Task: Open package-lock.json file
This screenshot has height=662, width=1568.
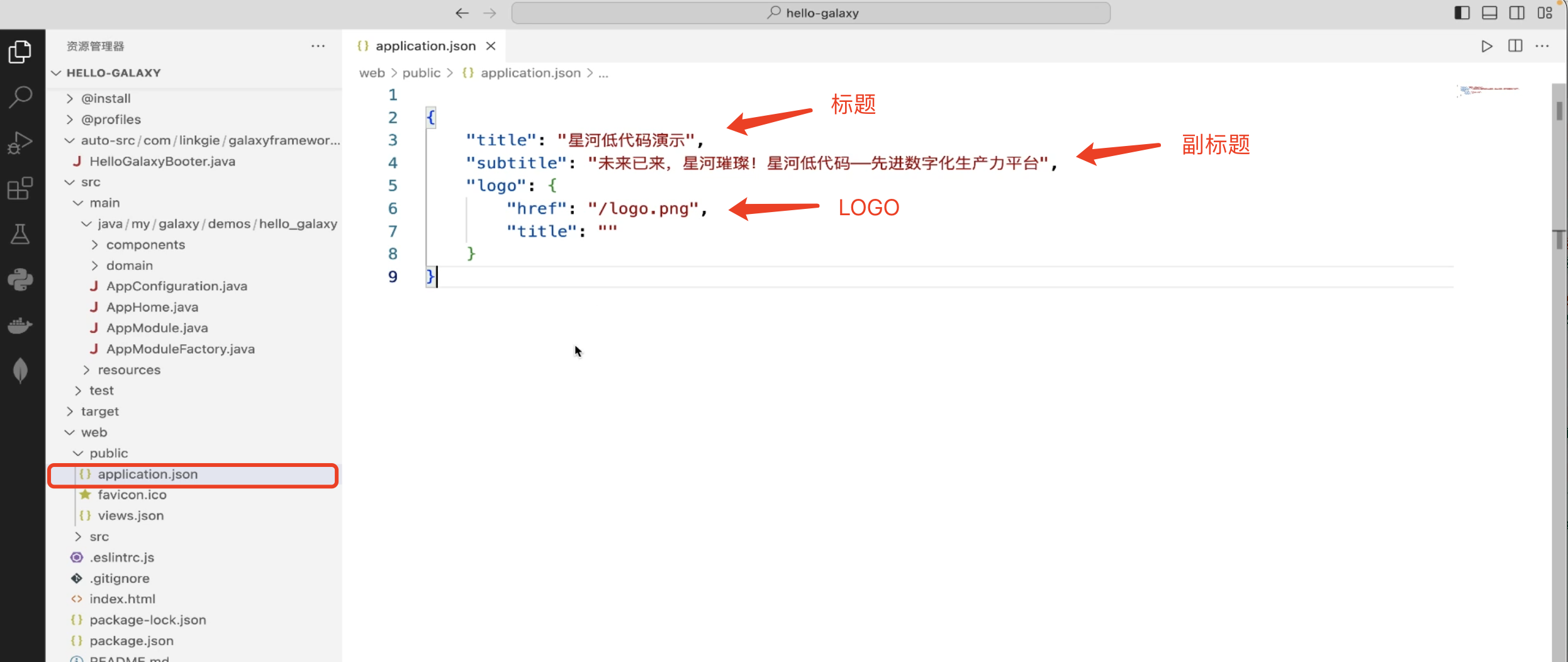Action: point(194,620)
